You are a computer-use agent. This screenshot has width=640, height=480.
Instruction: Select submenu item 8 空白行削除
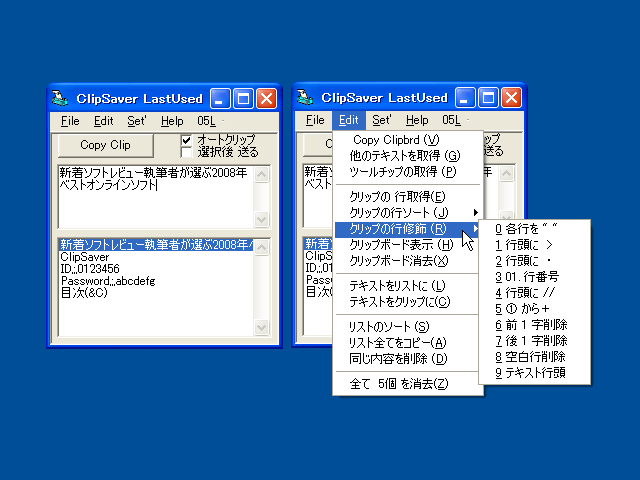534,357
